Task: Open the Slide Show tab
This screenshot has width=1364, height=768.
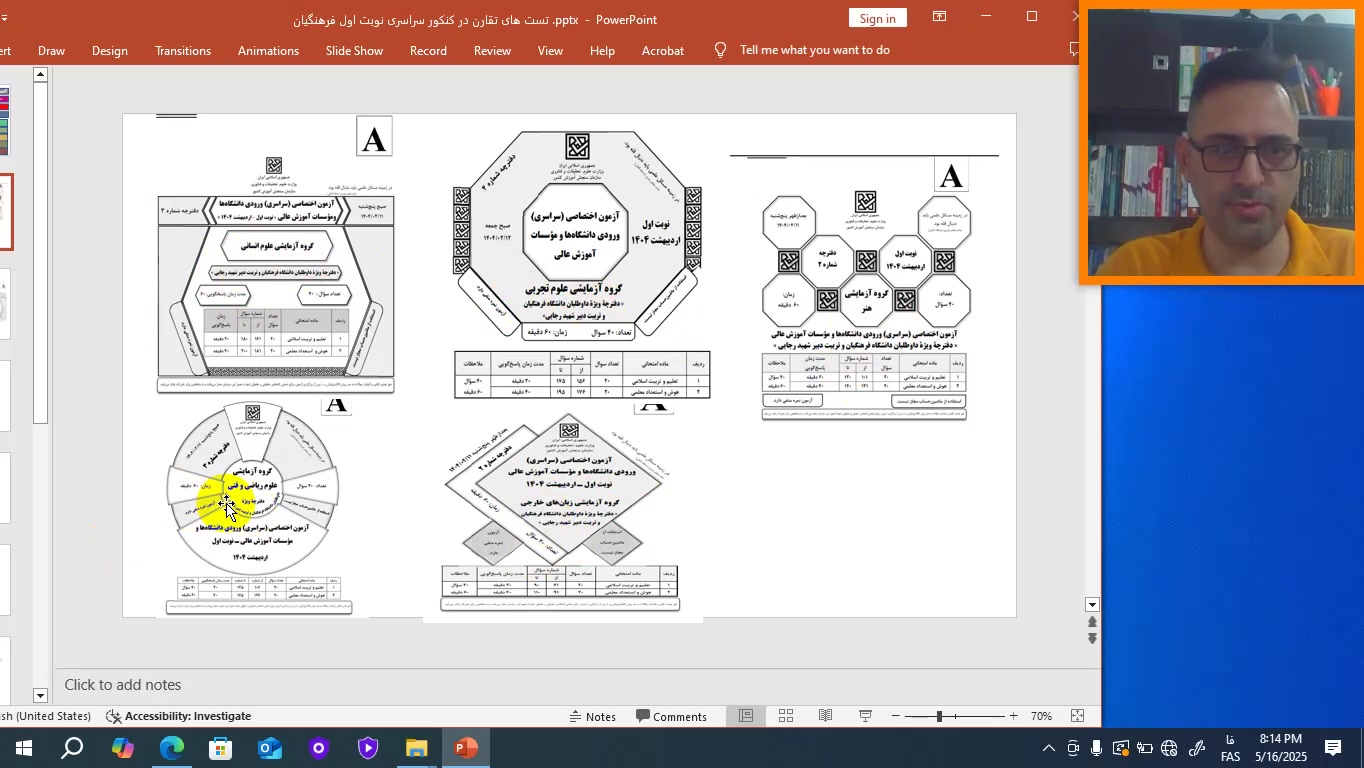Action: click(x=354, y=50)
